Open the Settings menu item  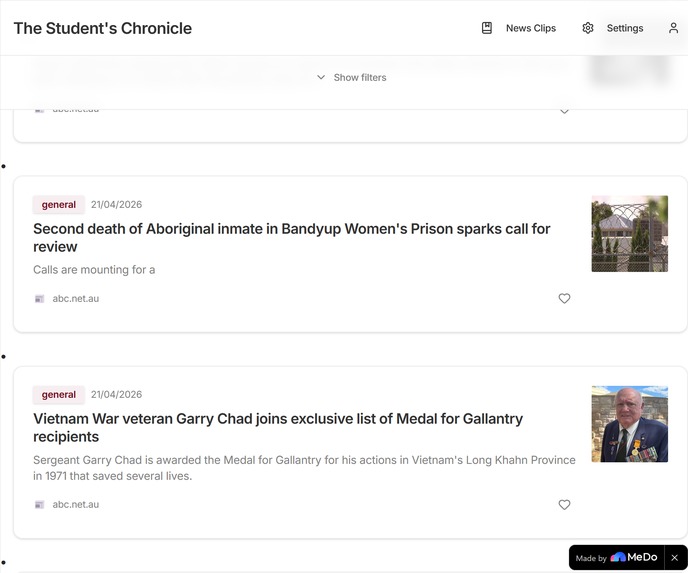pos(625,28)
